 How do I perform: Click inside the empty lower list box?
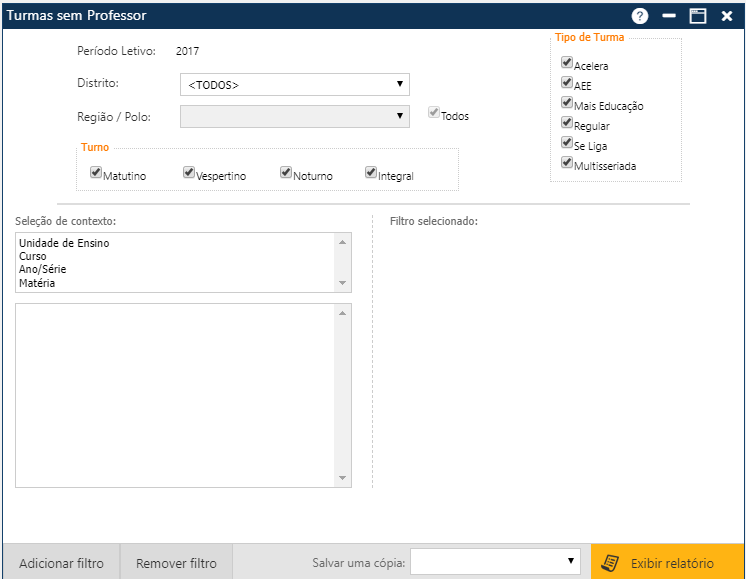(x=176, y=395)
